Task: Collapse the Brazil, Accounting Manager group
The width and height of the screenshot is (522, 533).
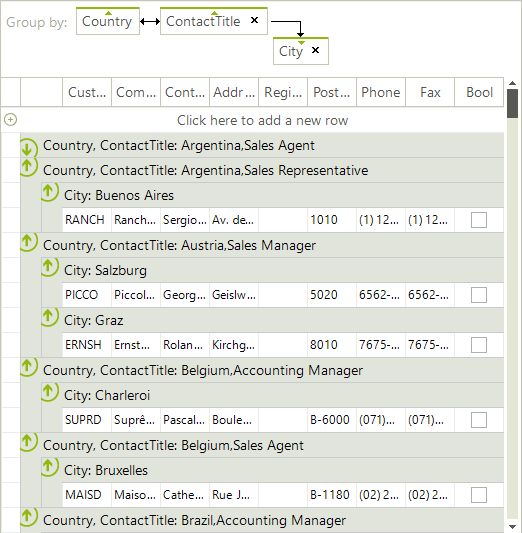Action: click(x=28, y=517)
